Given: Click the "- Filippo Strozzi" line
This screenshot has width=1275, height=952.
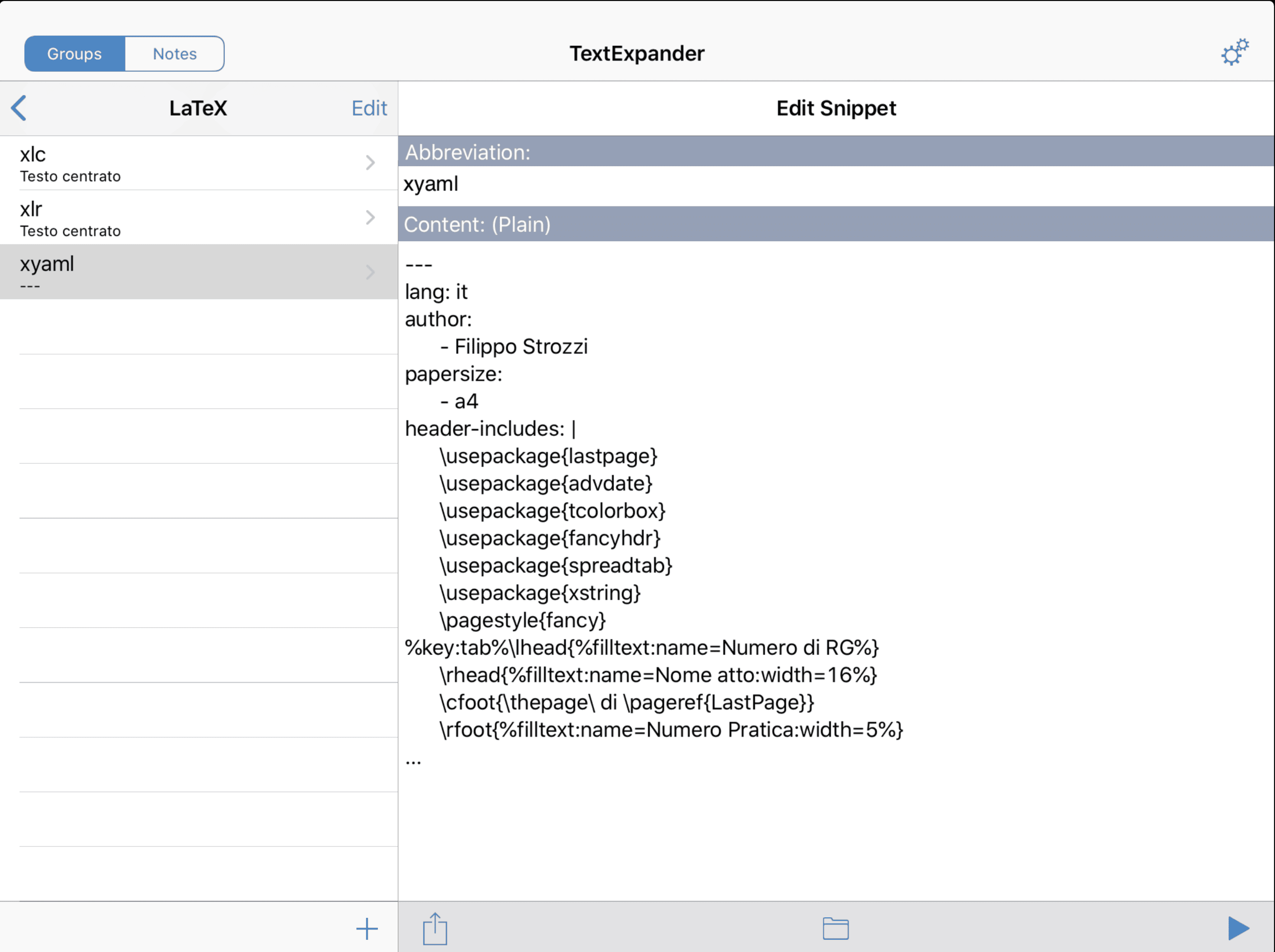Looking at the screenshot, I should 514,346.
